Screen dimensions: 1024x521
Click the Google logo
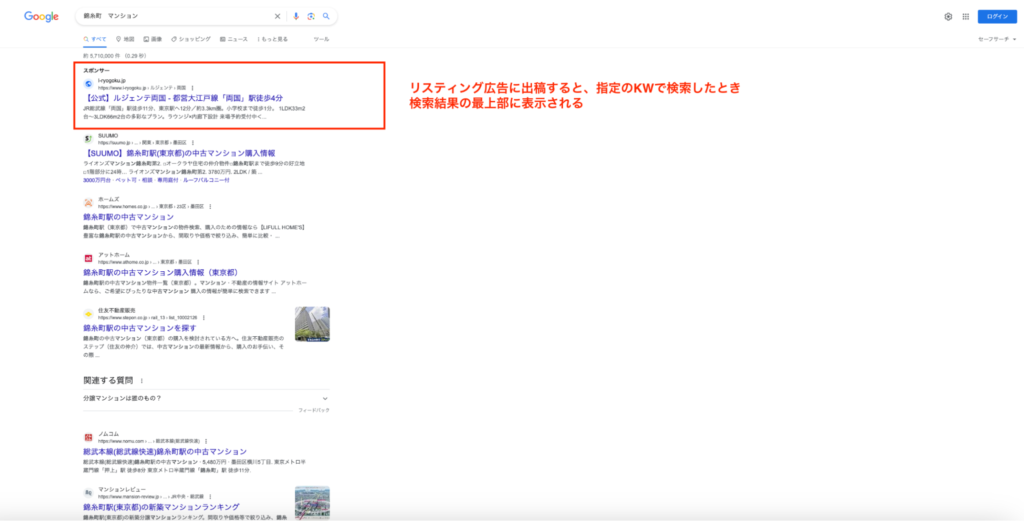click(41, 16)
